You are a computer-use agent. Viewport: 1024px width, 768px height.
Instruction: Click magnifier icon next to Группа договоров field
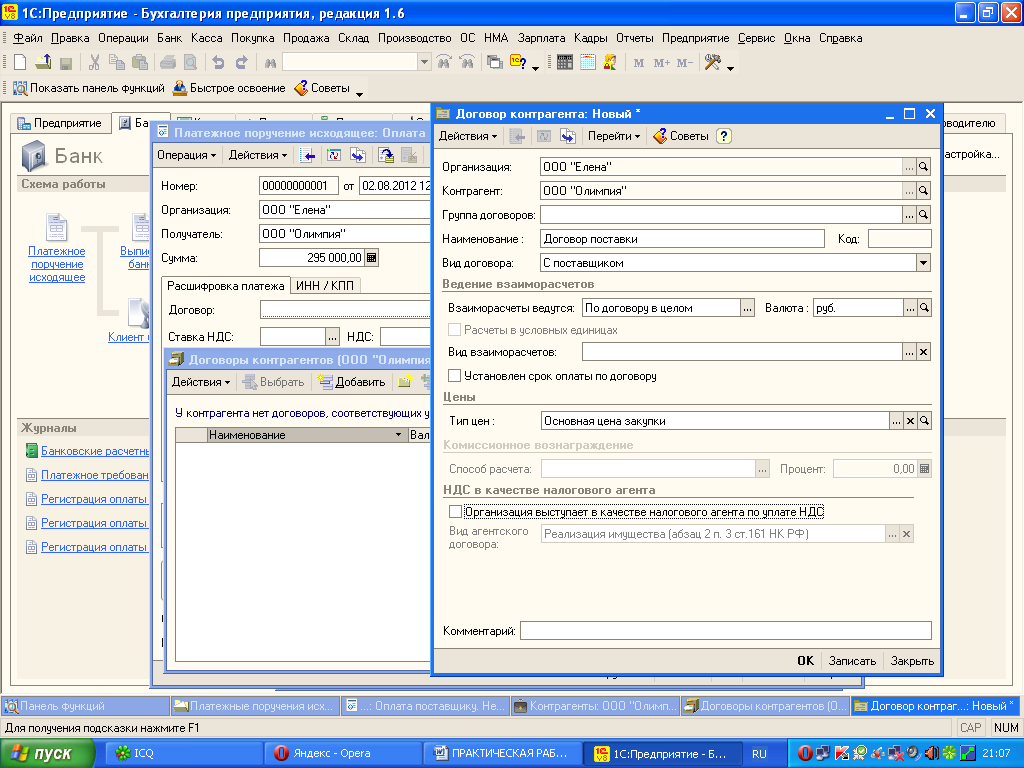(x=923, y=215)
